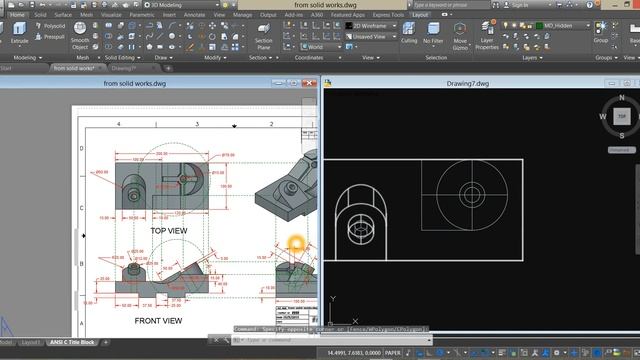The image size is (640, 360).
Task: Activate the Presspull tool
Action: 50,37
